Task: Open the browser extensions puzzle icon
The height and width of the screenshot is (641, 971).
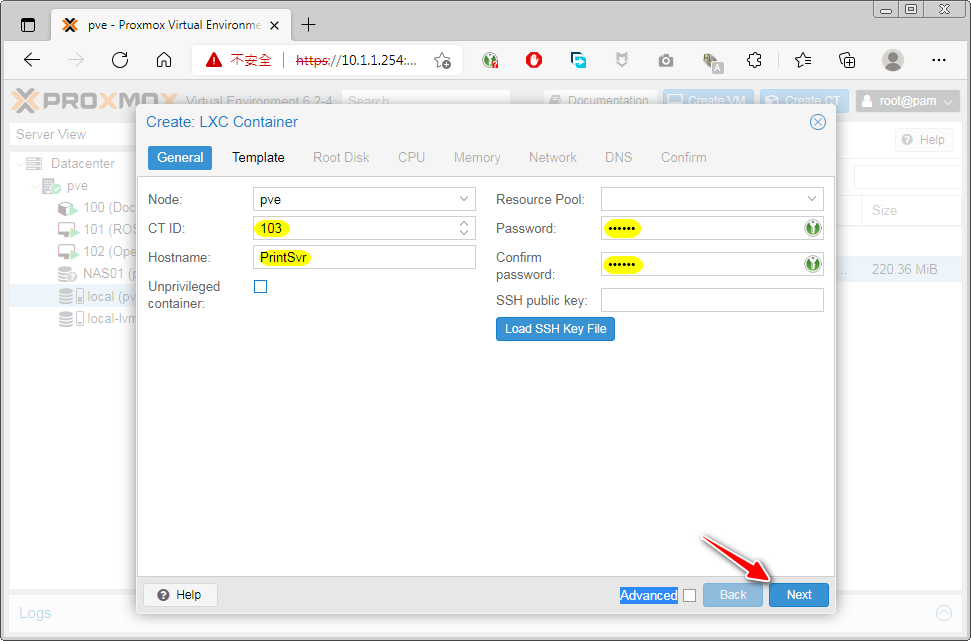Action: click(755, 60)
